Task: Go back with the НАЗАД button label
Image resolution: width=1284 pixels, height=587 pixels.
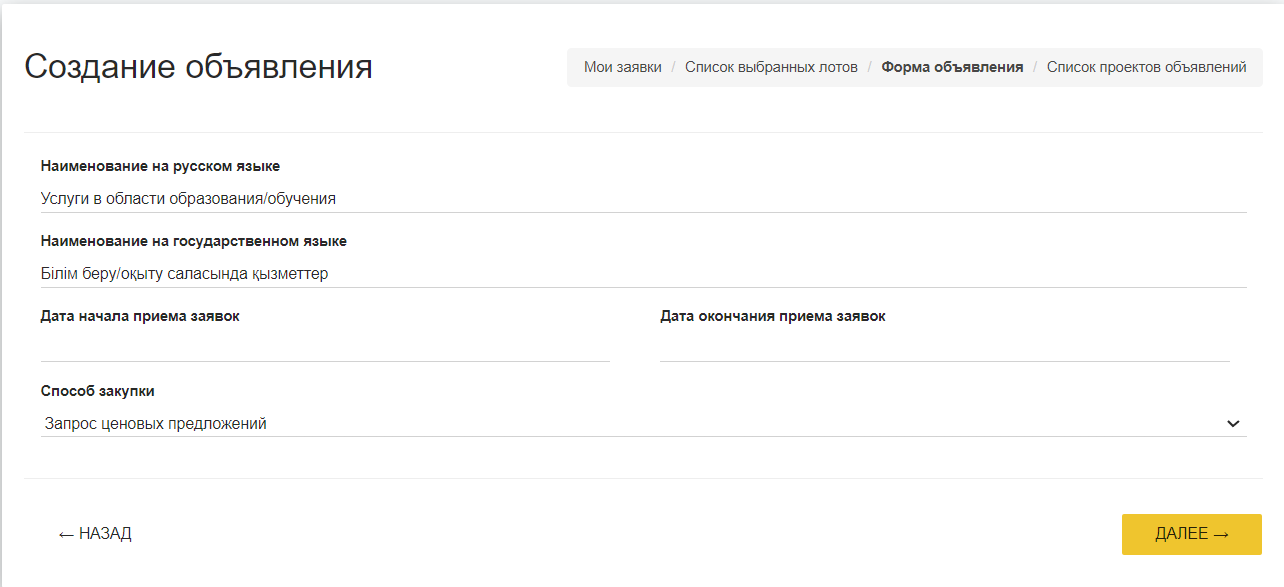Action: click(105, 534)
